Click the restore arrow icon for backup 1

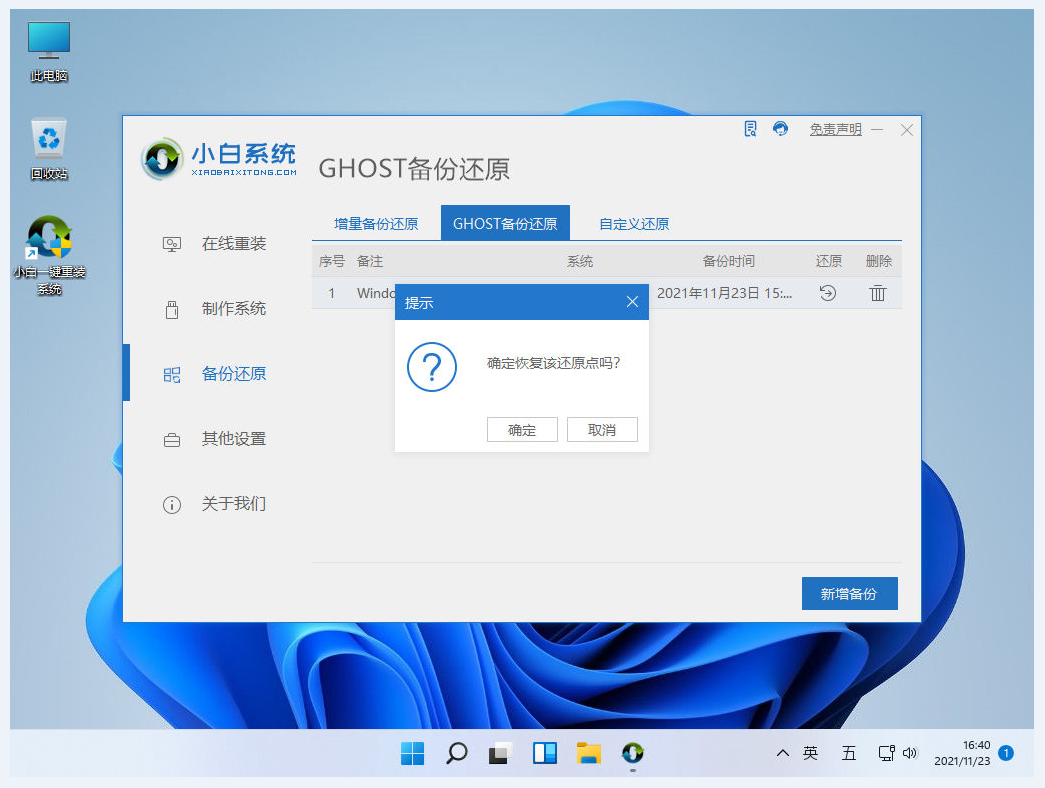tap(827, 293)
